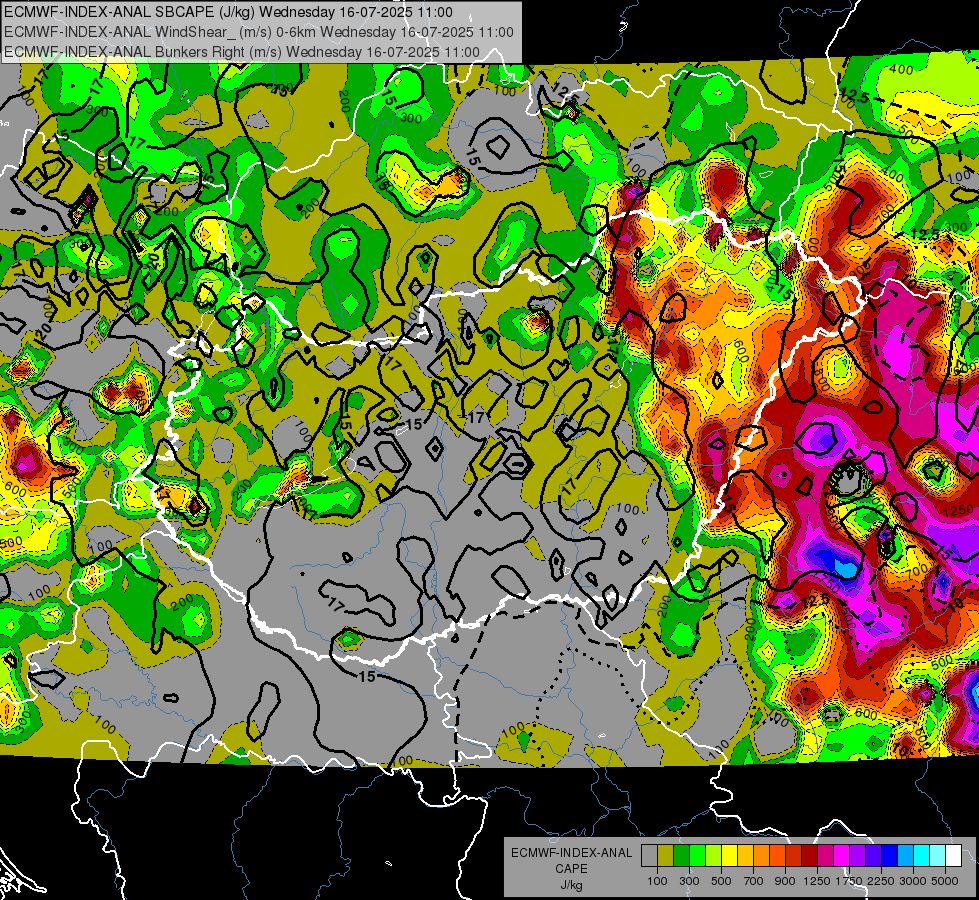Select the 1250 value below legend bar
The height and width of the screenshot is (900, 979).
pyautogui.click(x=817, y=881)
